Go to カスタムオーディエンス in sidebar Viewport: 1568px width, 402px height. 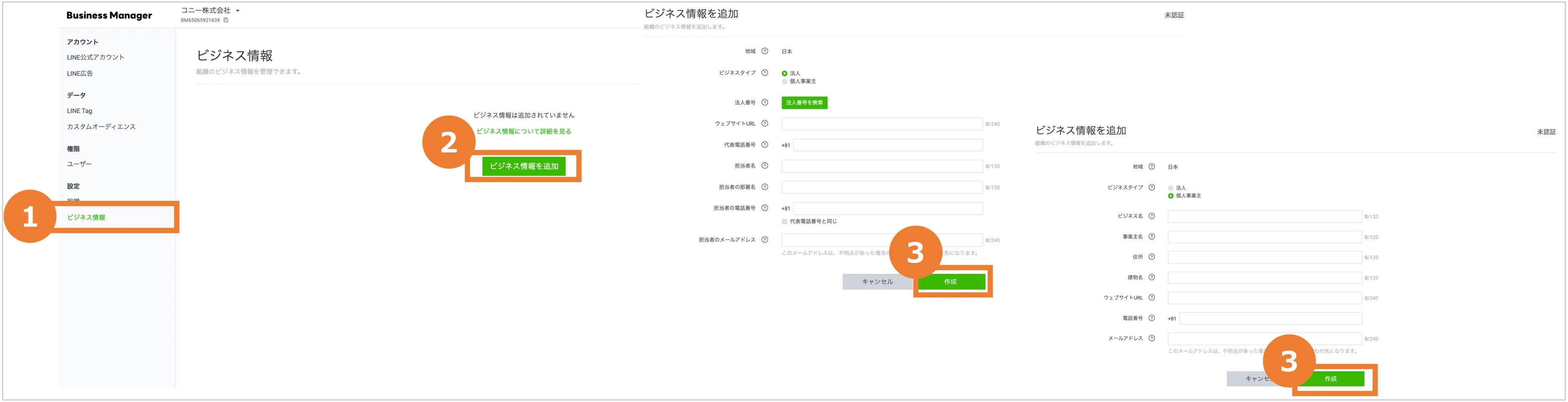101,127
